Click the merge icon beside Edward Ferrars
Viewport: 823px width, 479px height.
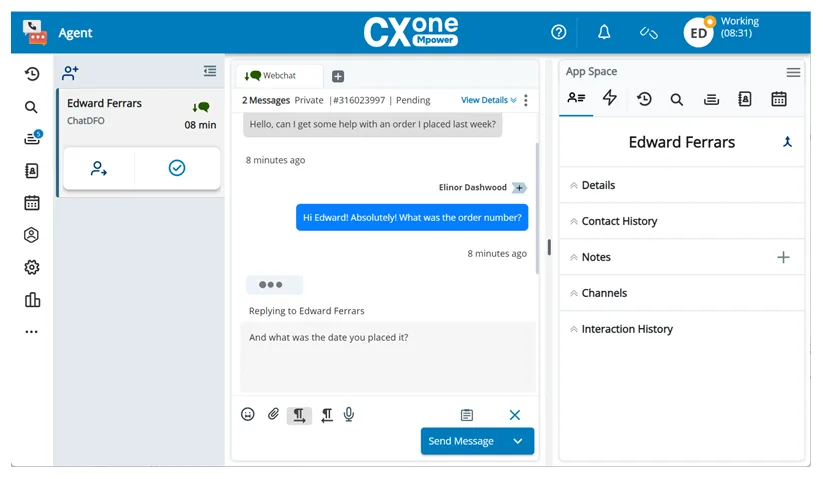(x=787, y=142)
